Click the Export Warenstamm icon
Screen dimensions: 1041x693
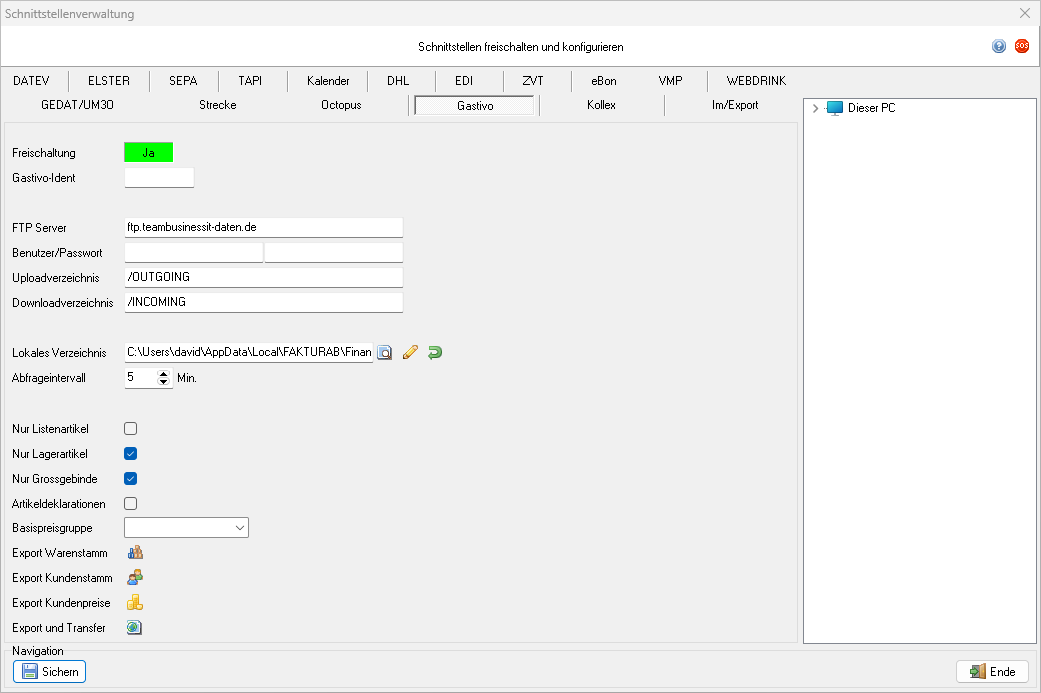(x=135, y=552)
